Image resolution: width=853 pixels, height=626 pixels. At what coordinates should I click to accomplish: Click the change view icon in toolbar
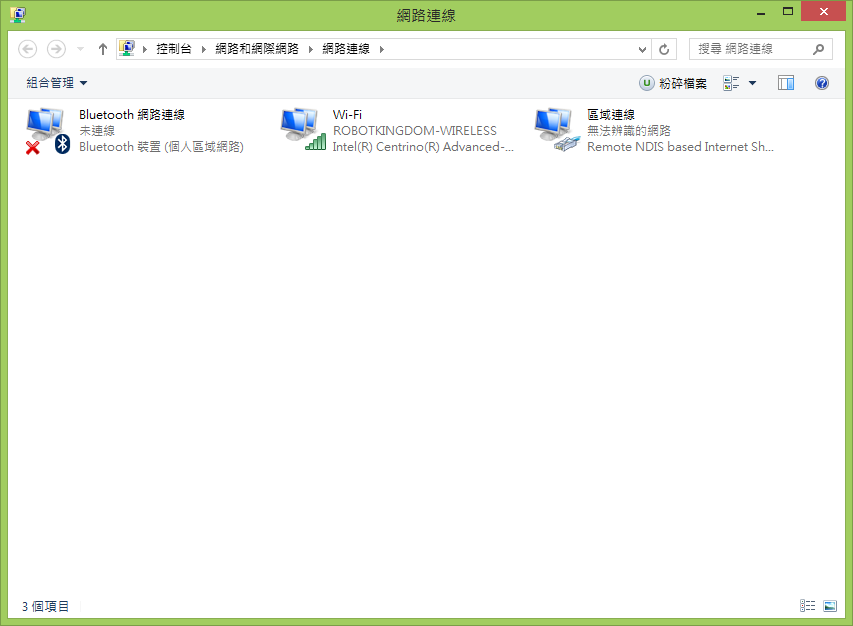coord(731,83)
